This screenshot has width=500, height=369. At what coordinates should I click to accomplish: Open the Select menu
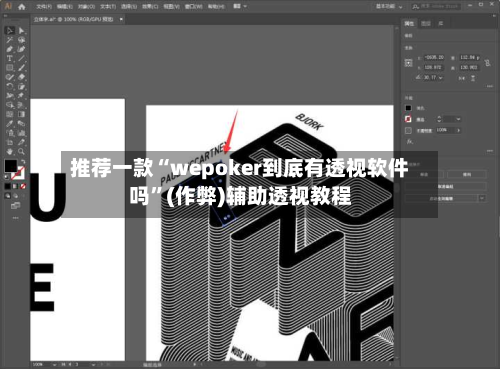(129, 6)
